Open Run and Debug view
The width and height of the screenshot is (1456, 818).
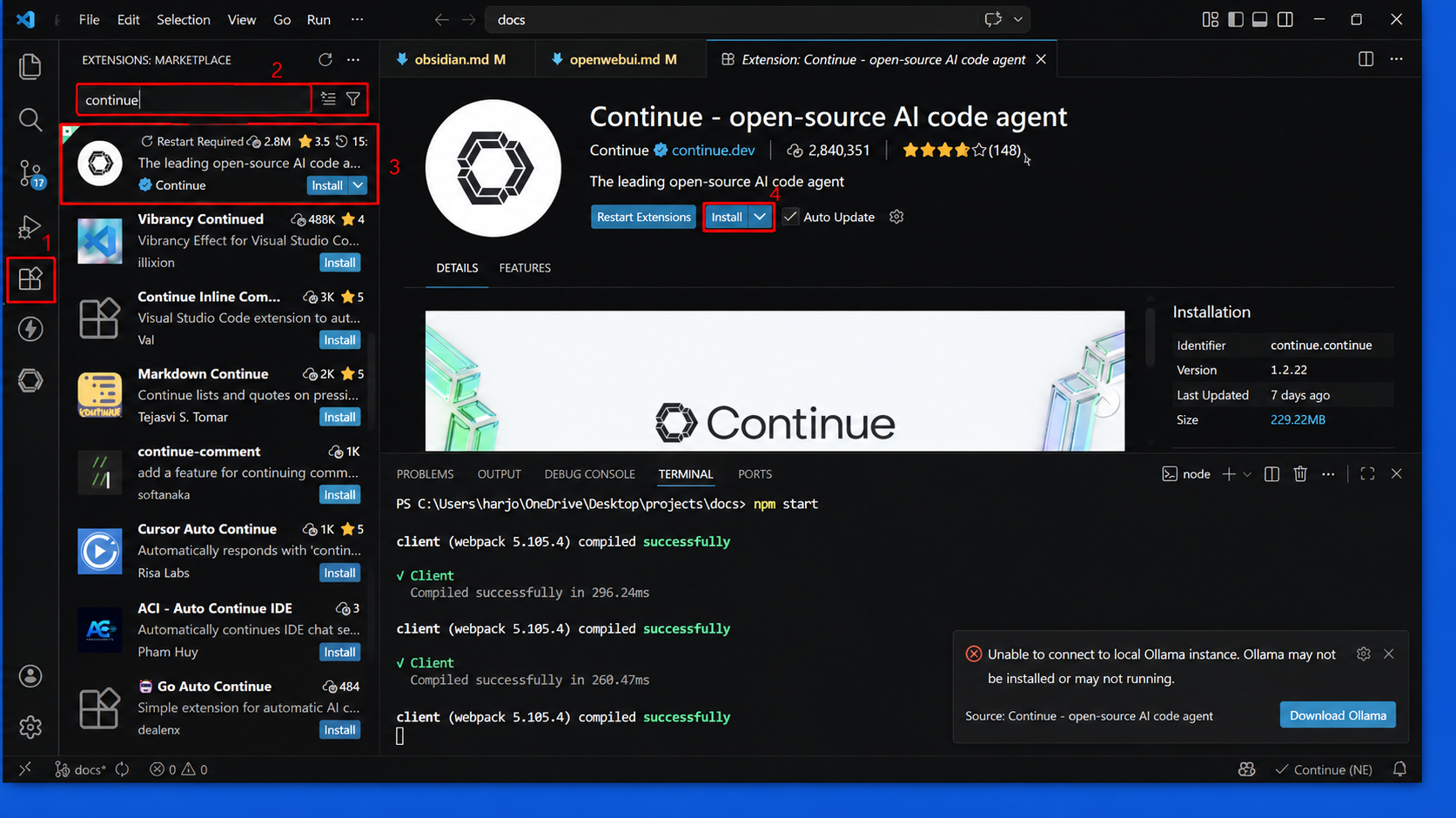pos(30,227)
